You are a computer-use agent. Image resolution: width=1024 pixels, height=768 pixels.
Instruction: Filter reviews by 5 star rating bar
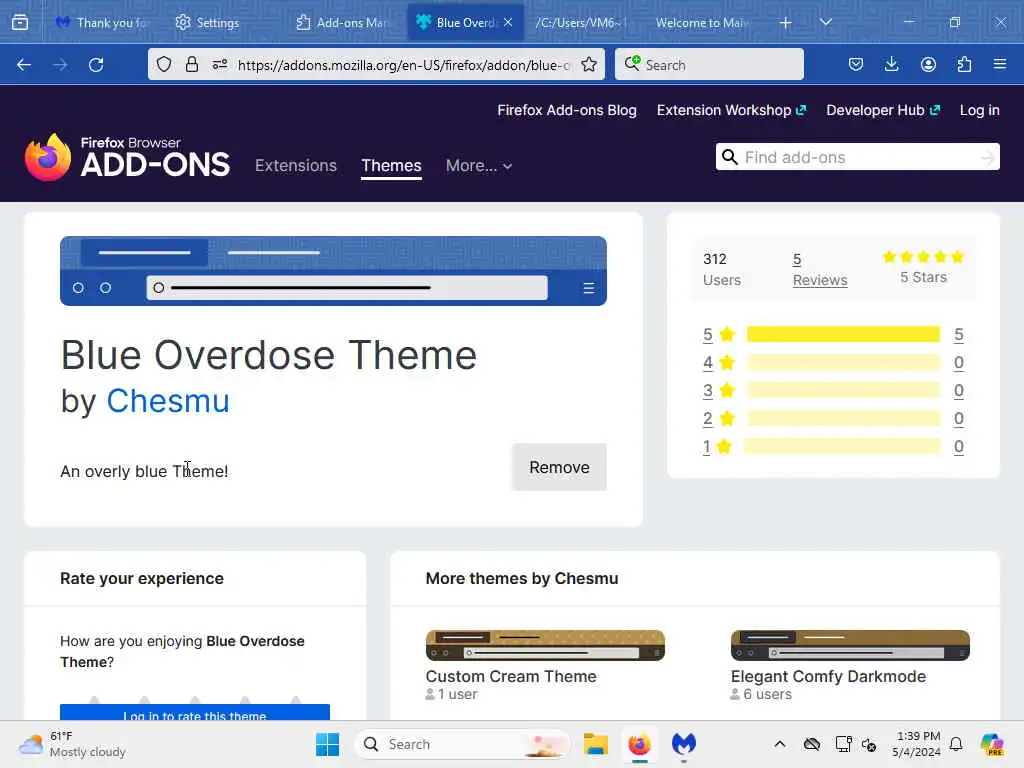point(843,334)
